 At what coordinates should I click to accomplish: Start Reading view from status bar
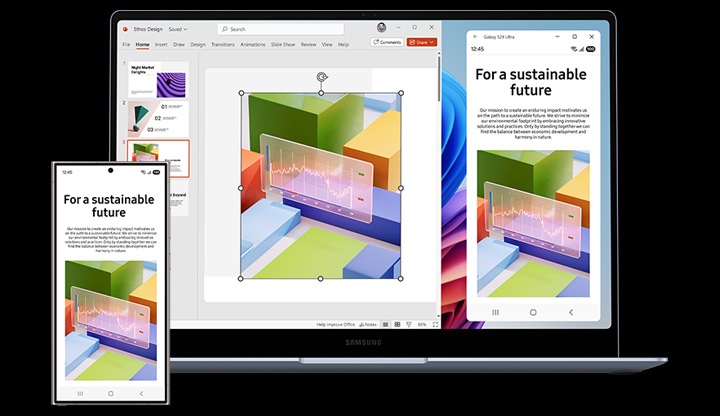409,324
